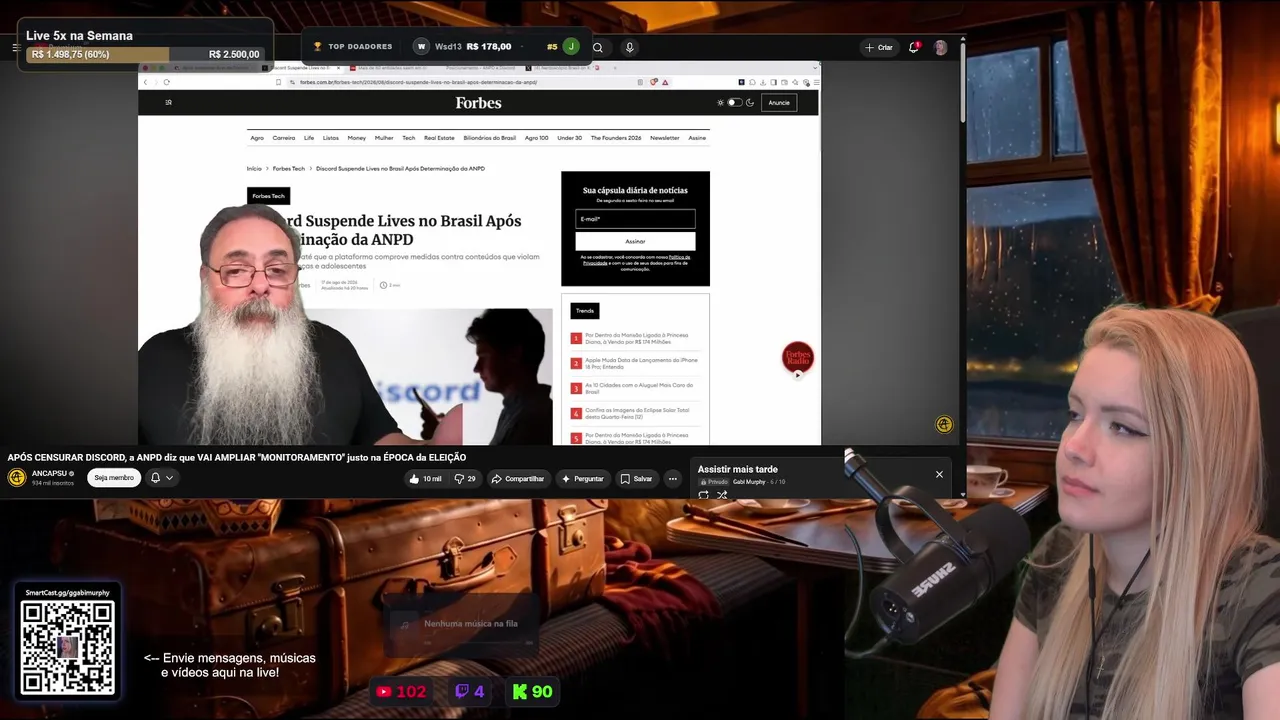
Task: Open the Forbes Newsletter menu item
Action: click(x=665, y=138)
